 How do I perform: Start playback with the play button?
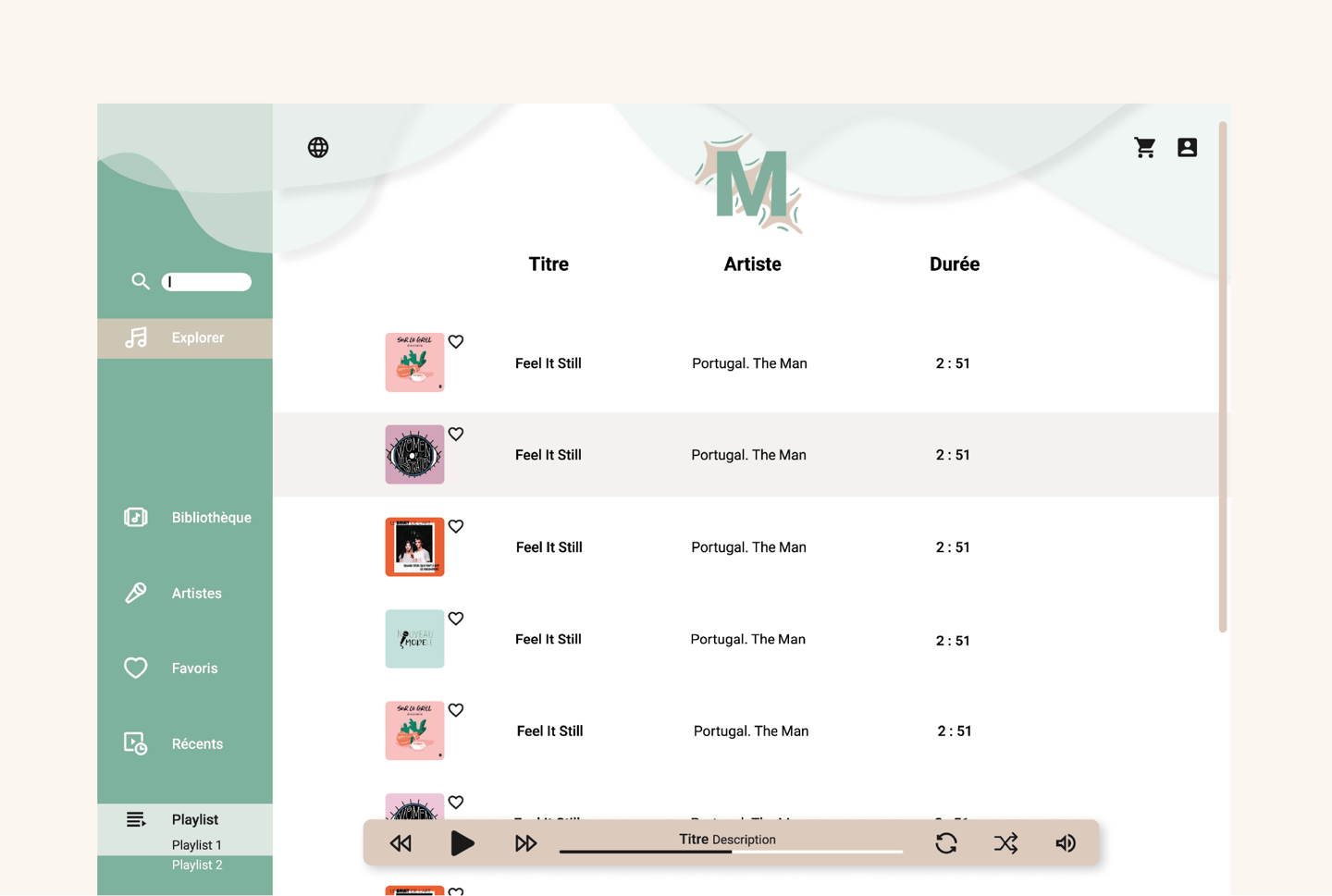[462, 843]
